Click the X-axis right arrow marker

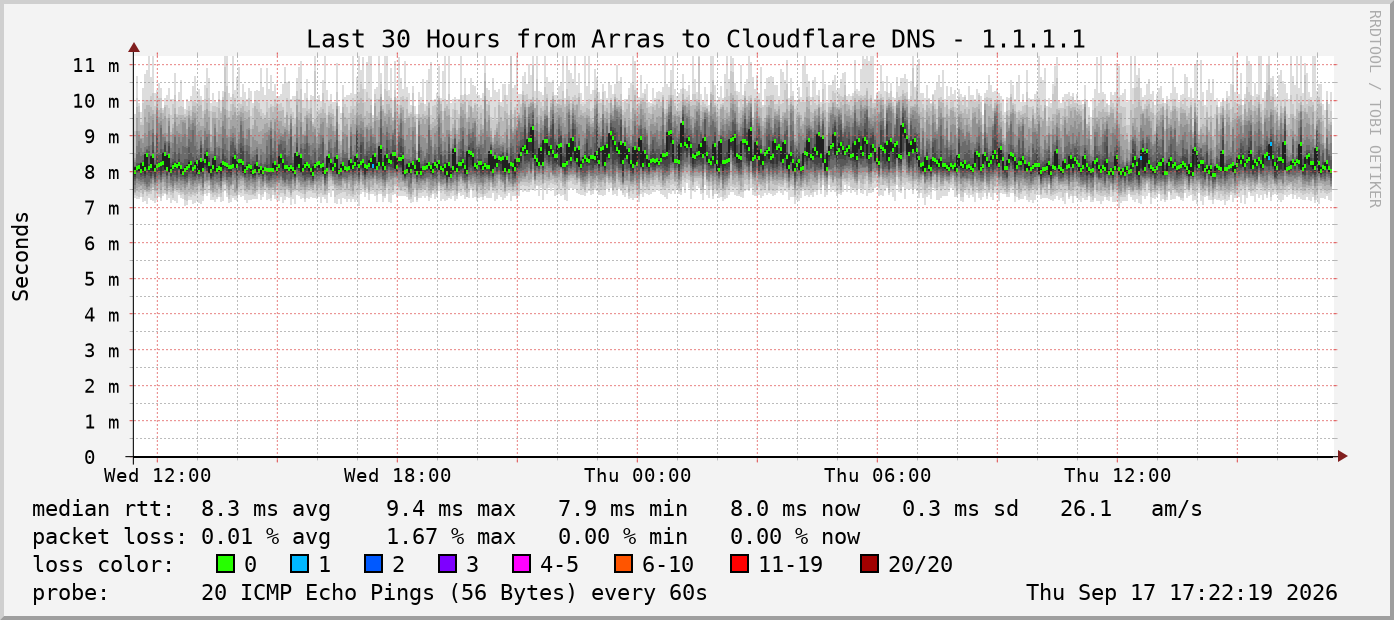1342,456
